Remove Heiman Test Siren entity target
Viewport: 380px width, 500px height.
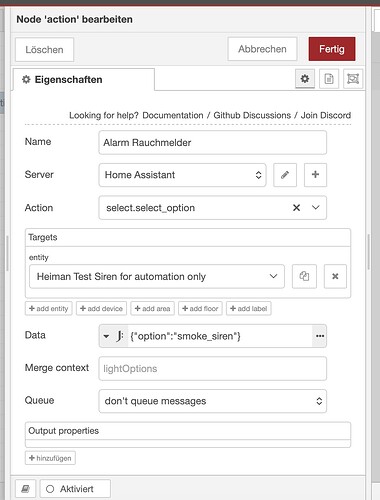(x=335, y=276)
